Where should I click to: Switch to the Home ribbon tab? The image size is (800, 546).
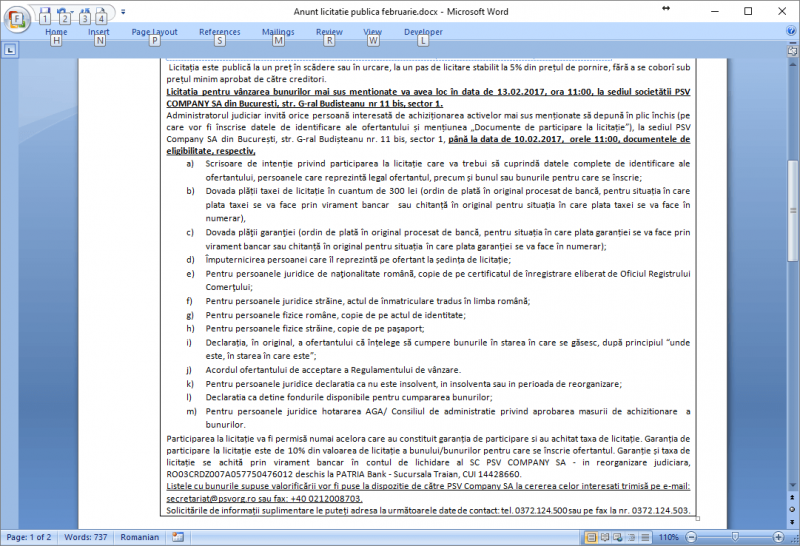click(x=56, y=32)
